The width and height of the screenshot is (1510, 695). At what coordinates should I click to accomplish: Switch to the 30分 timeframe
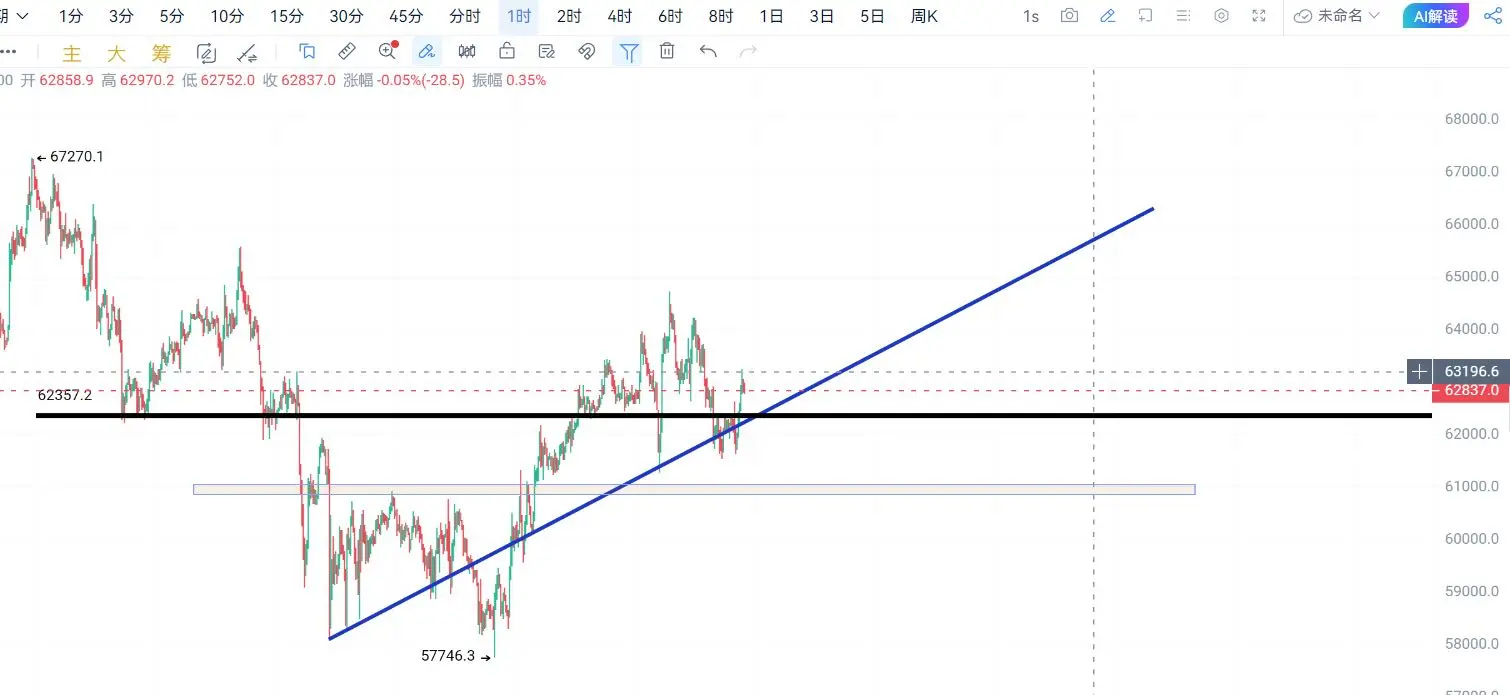347,16
